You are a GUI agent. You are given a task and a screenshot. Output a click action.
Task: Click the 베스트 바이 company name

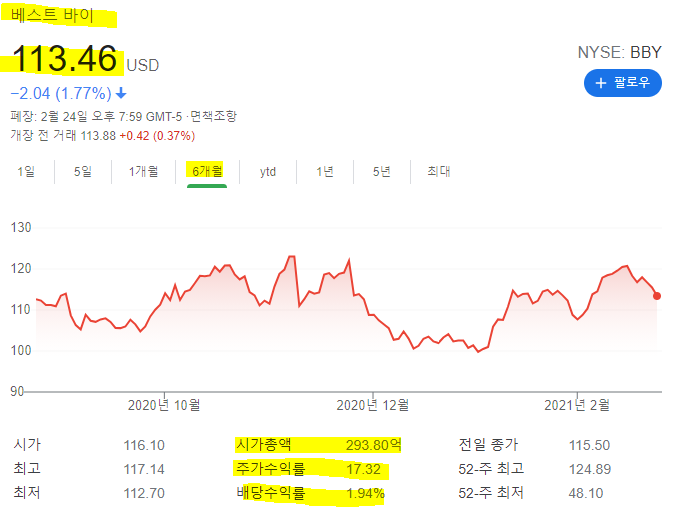coord(52,15)
